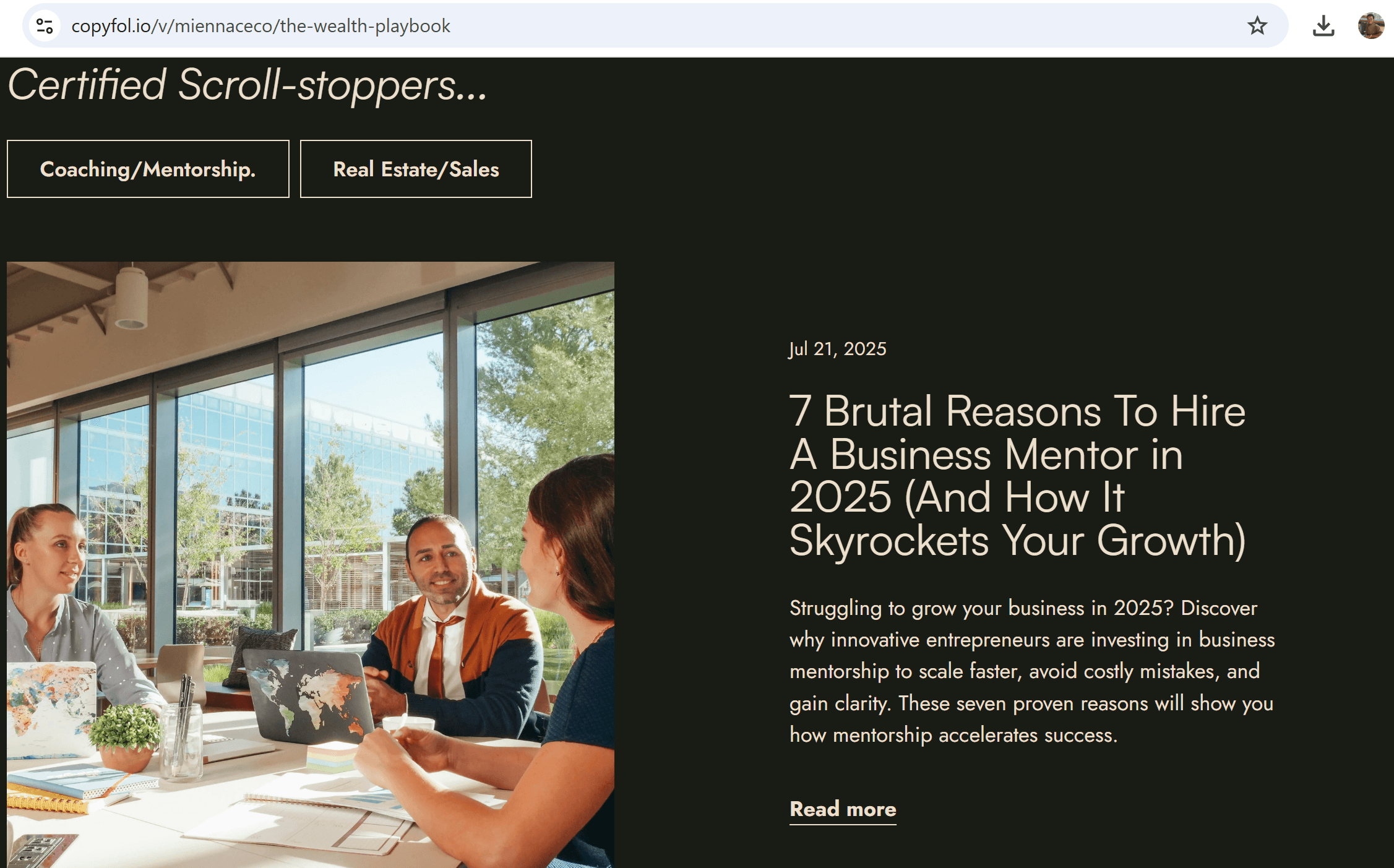
Task: Follow the Read more link
Action: coord(843,809)
